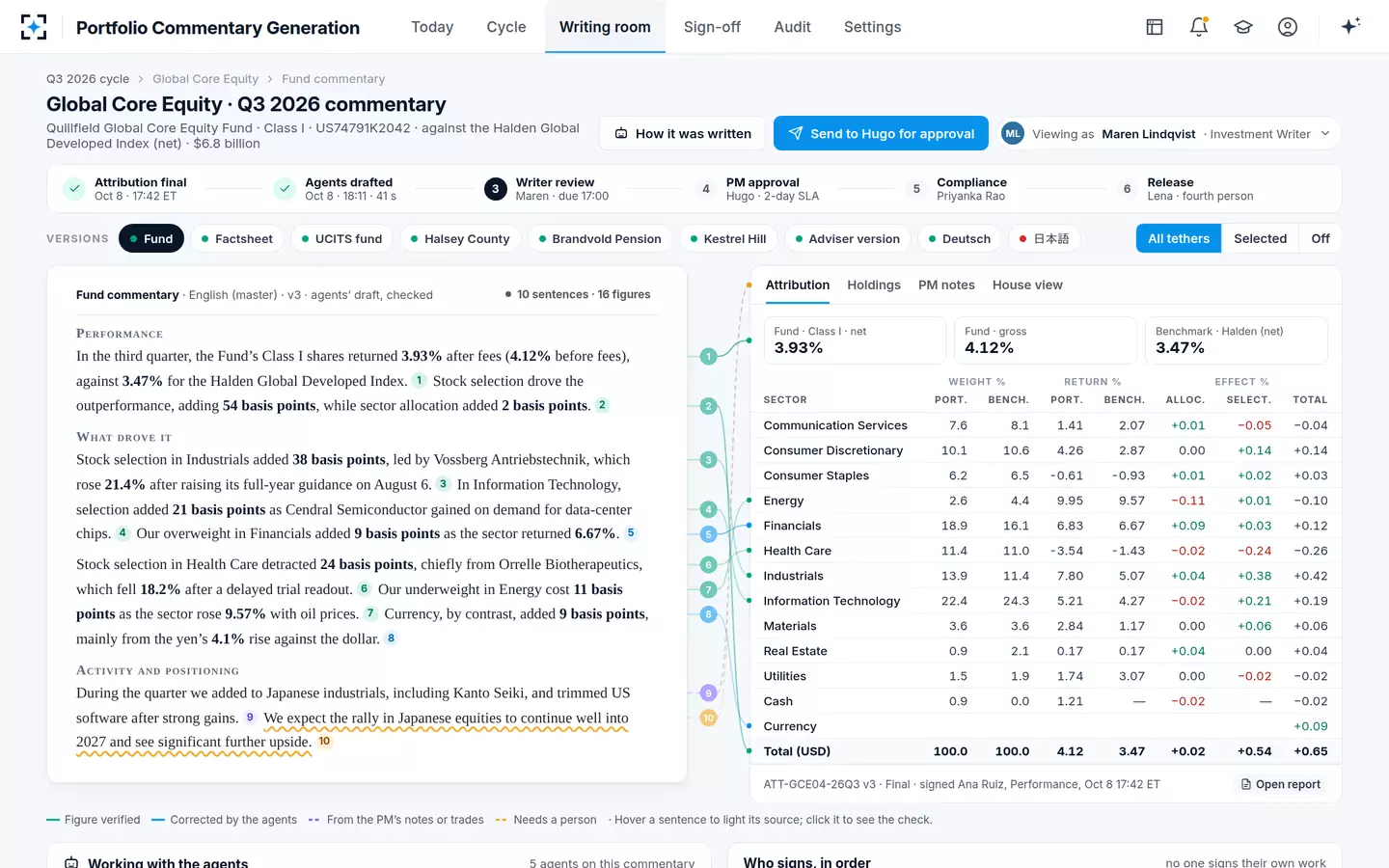Click step 4 PM approval circle
Screen dimensions: 1389x868
pyautogui.click(x=706, y=189)
